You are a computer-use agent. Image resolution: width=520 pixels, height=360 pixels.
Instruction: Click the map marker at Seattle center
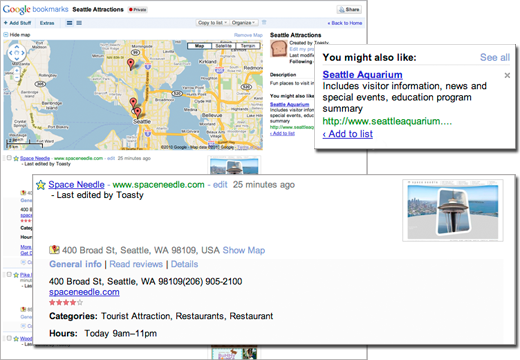coord(138,113)
